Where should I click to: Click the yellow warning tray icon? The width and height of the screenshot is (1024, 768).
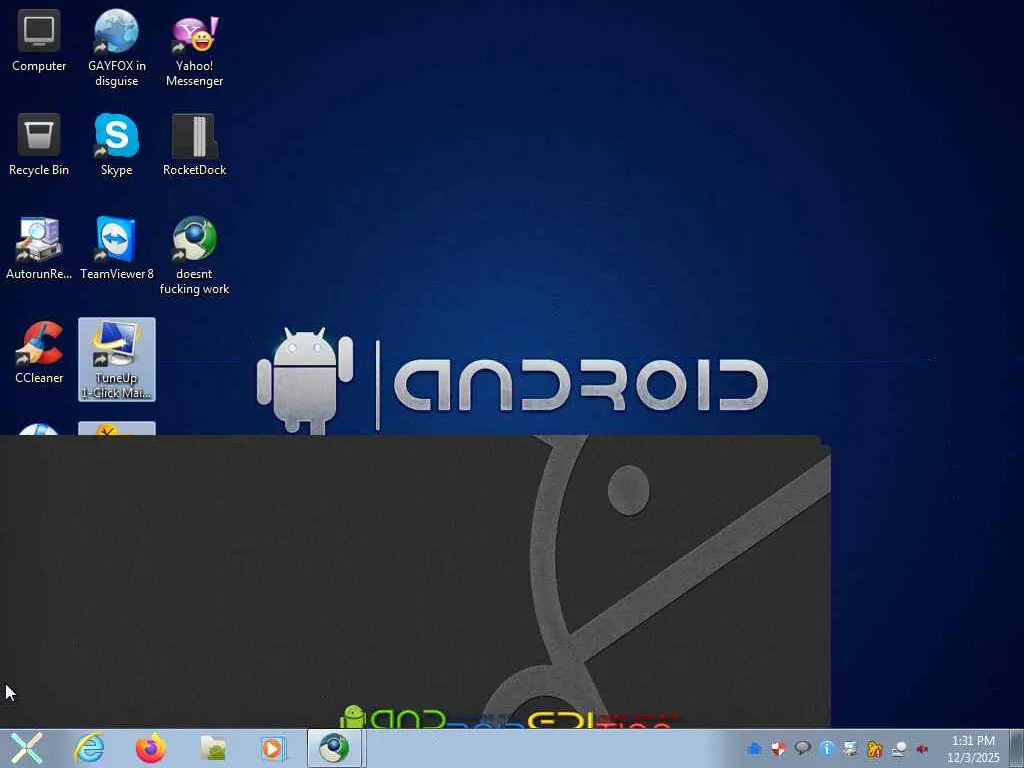(875, 749)
